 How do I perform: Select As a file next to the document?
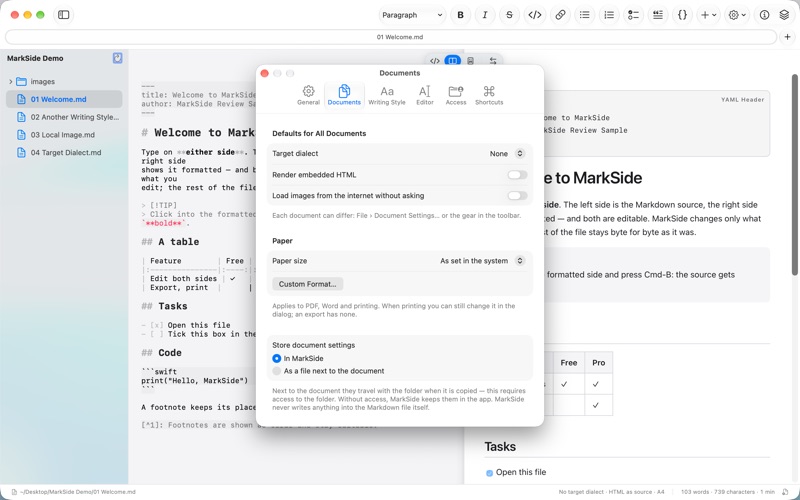[277, 371]
